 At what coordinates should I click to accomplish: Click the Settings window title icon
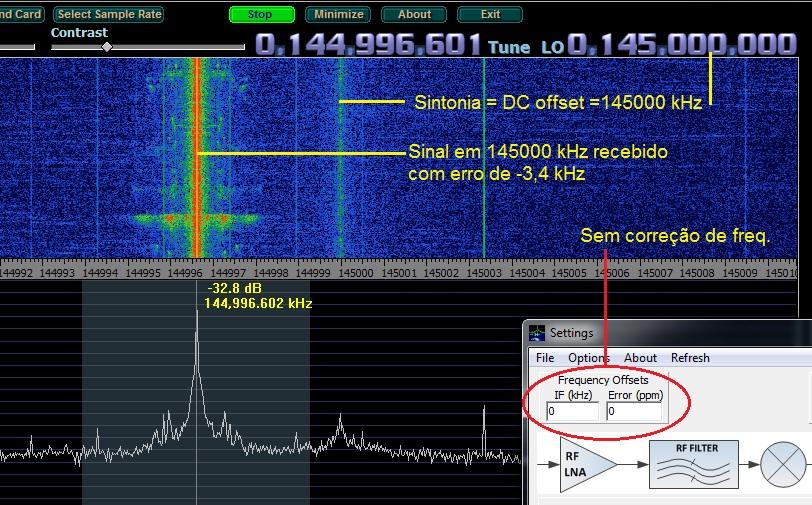(536, 333)
